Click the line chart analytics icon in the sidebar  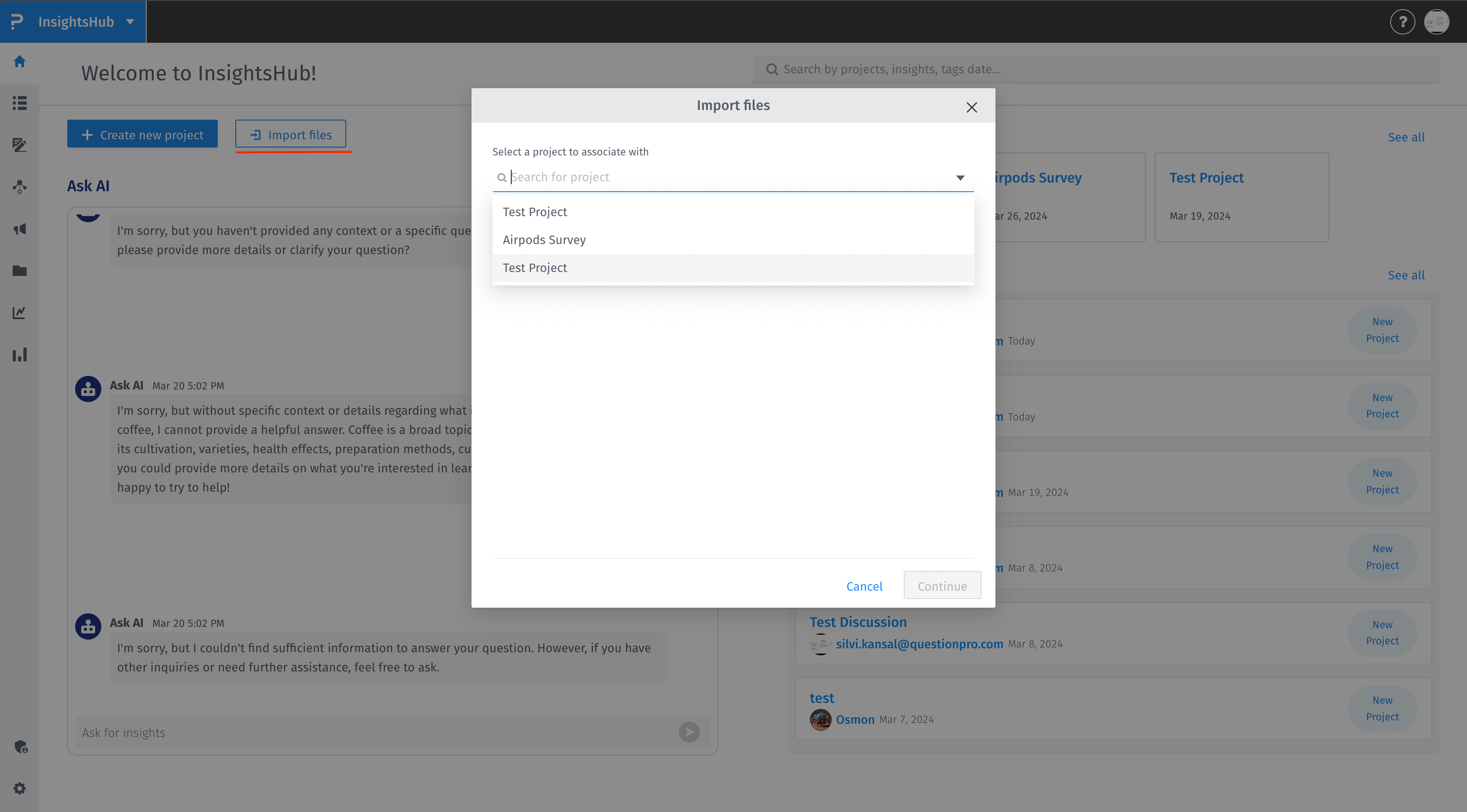19,313
